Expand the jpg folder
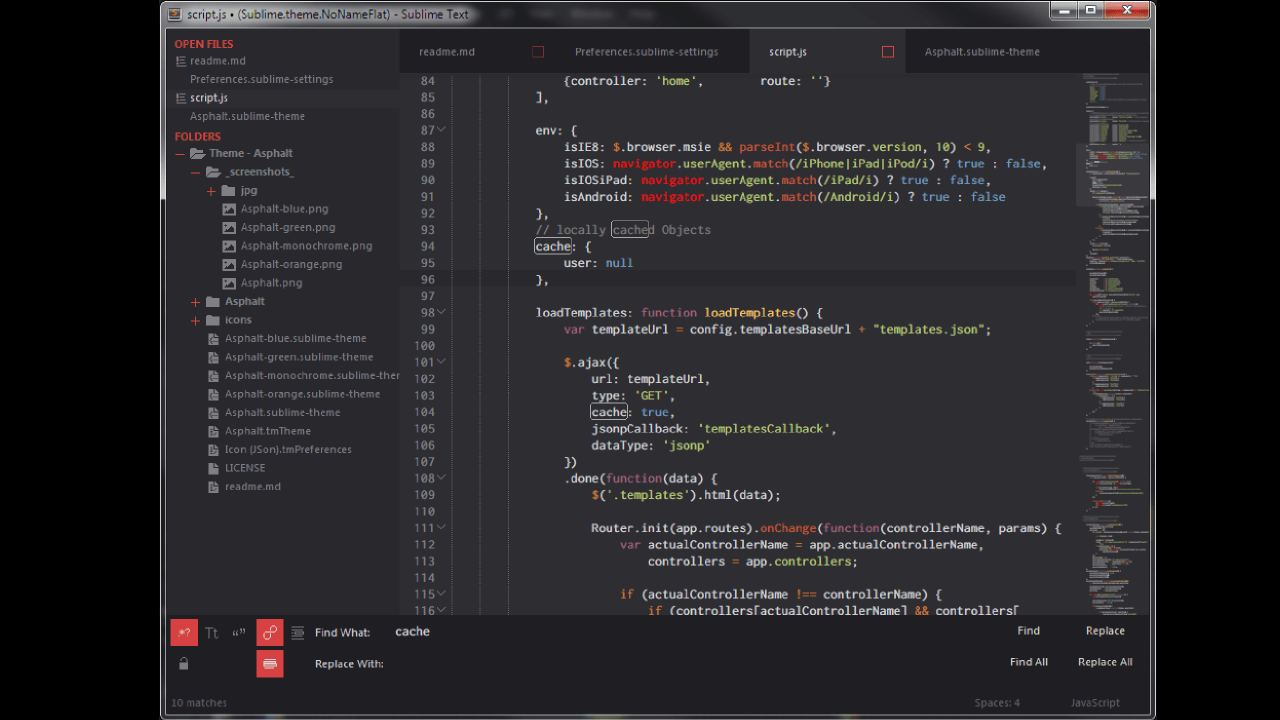This screenshot has width=1280, height=720. [211, 190]
